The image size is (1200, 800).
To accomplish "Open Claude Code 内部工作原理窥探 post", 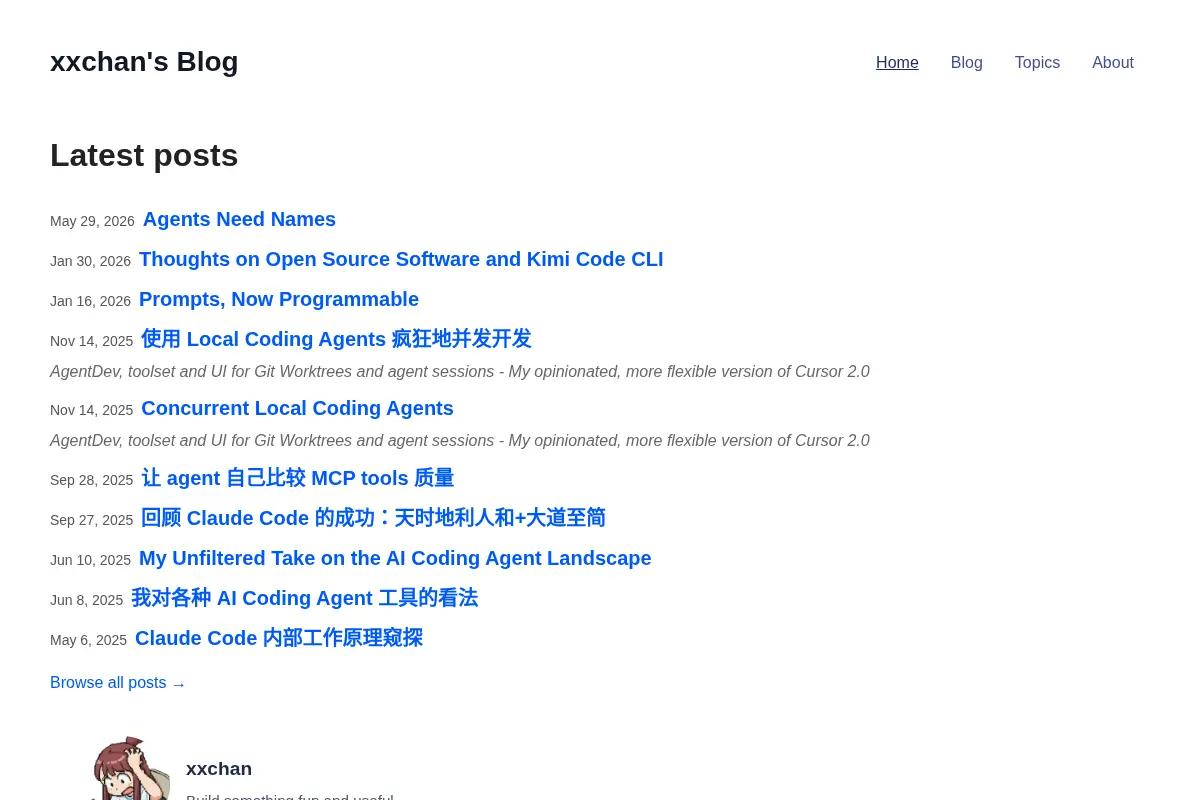I will (279, 638).
